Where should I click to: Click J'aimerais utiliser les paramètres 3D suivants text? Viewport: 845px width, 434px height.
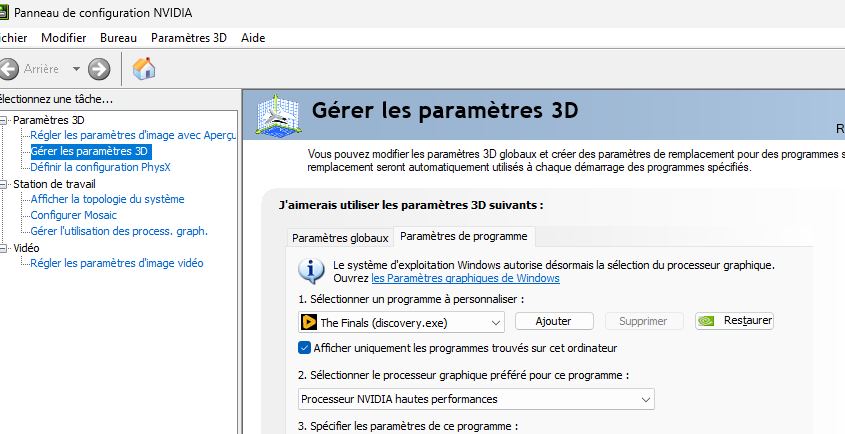click(411, 205)
